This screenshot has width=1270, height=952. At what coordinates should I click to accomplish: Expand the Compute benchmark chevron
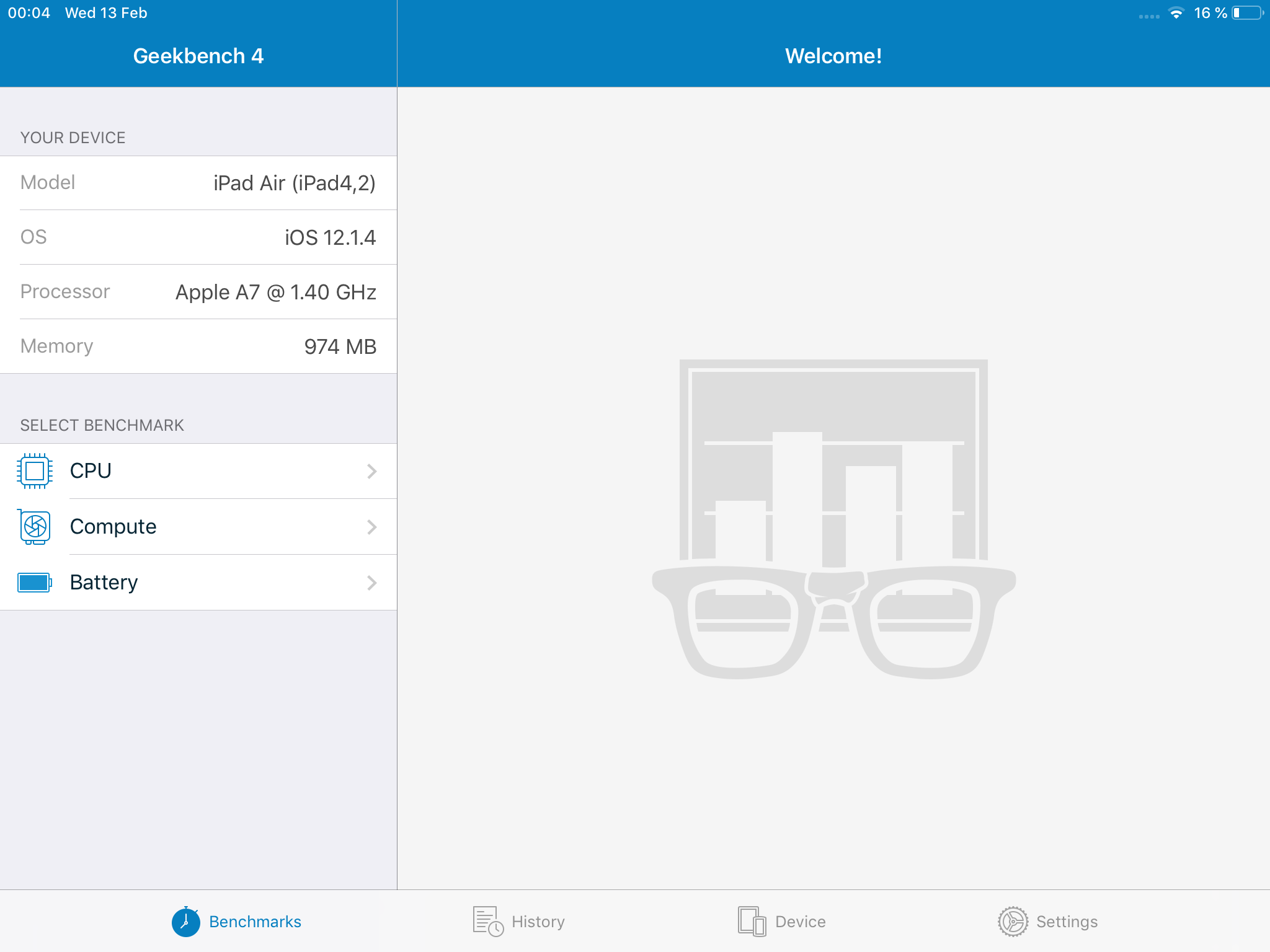coord(371,527)
